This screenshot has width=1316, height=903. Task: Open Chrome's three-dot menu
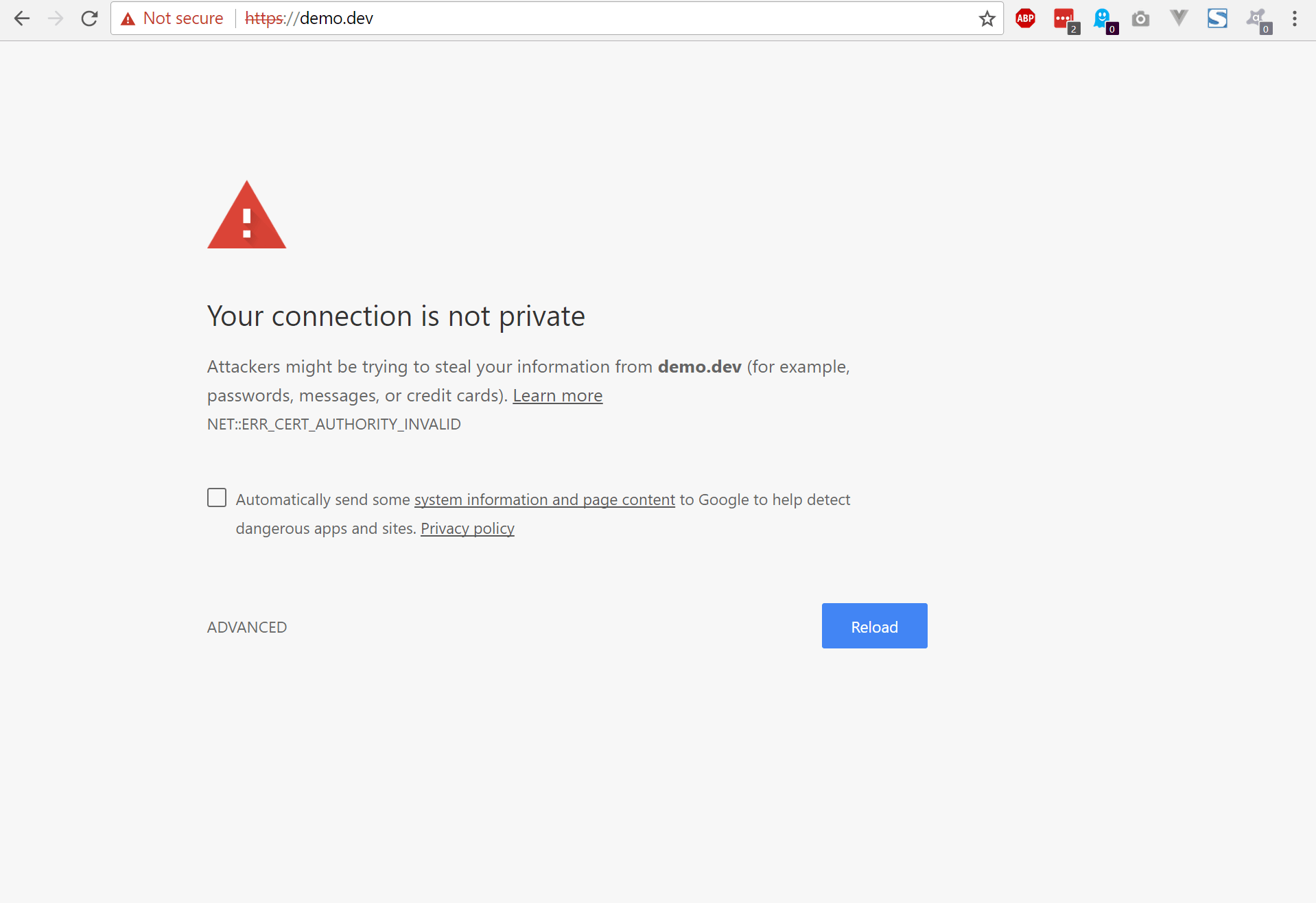pyautogui.click(x=1295, y=19)
